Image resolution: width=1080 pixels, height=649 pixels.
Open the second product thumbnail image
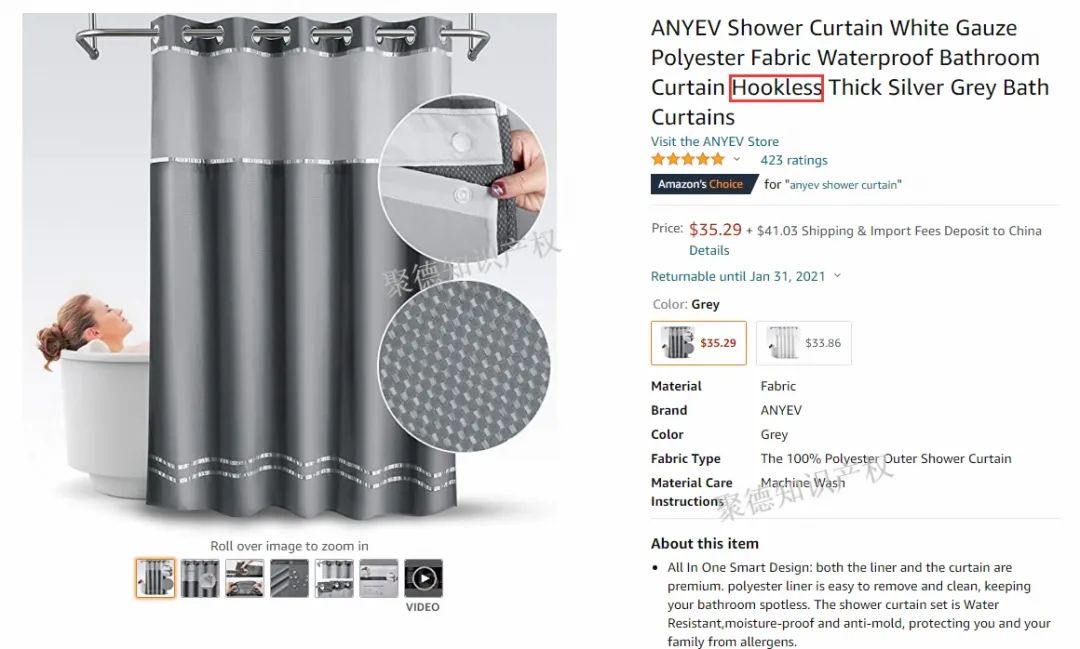pyautogui.click(x=200, y=578)
